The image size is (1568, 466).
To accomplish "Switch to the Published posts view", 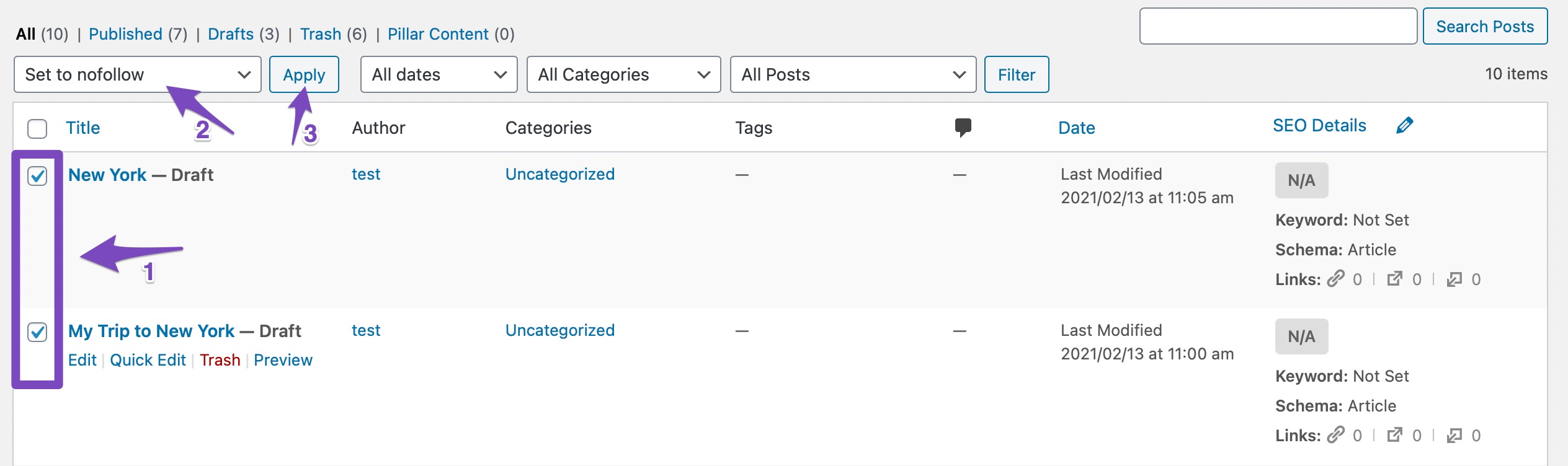I will [125, 34].
